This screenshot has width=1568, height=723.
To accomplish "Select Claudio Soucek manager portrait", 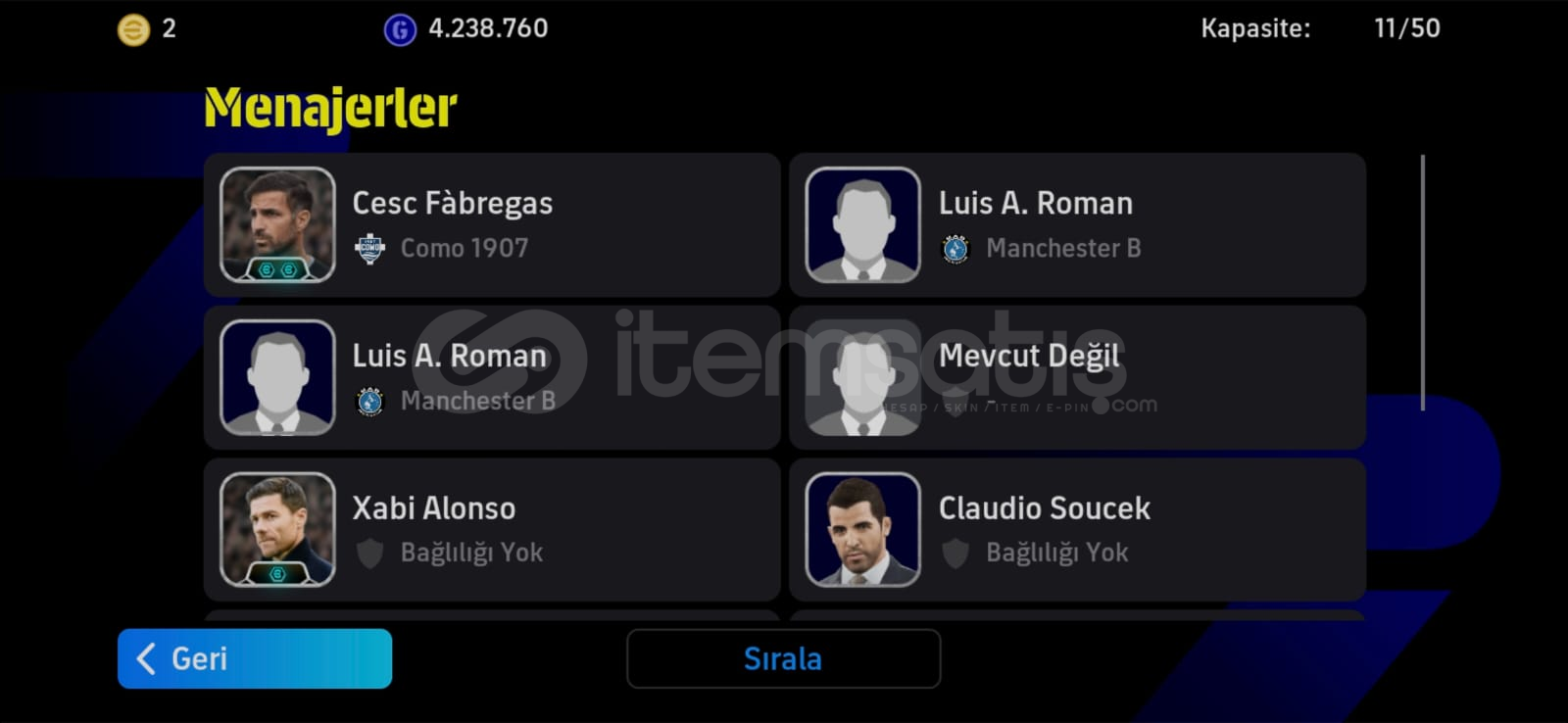I will [862, 530].
